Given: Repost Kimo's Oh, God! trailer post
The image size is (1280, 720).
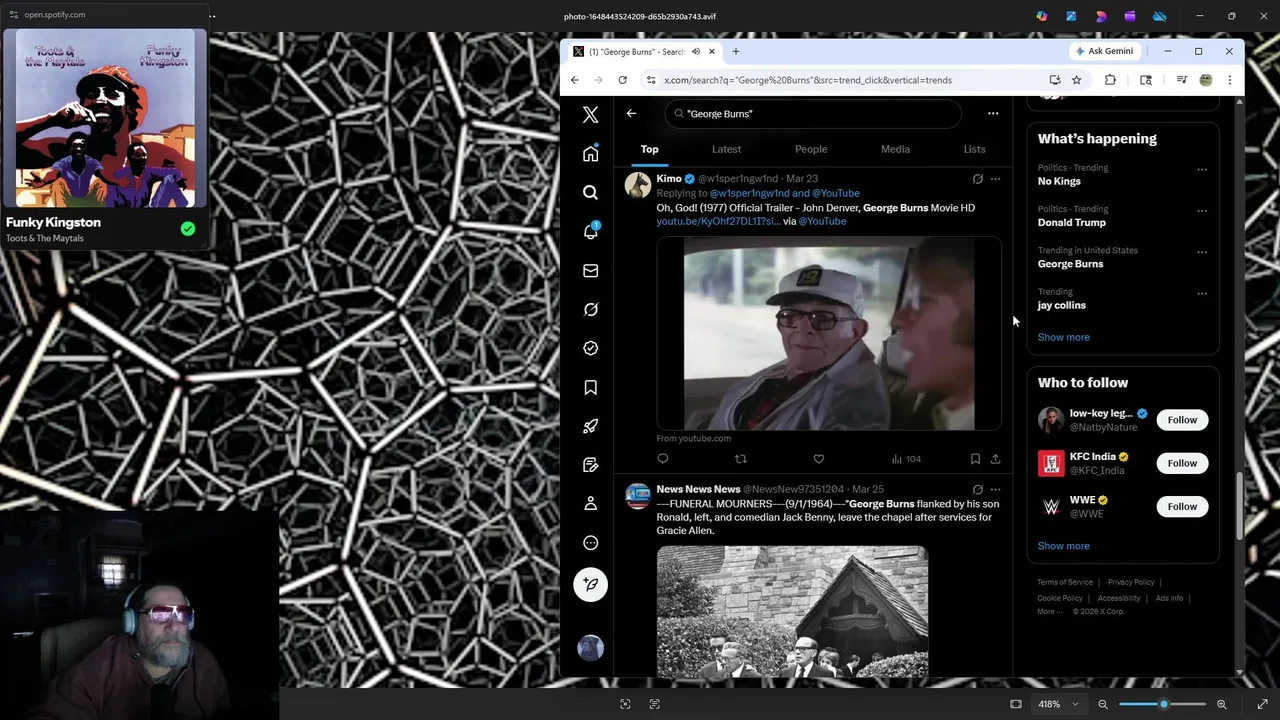Looking at the screenshot, I should (x=741, y=459).
